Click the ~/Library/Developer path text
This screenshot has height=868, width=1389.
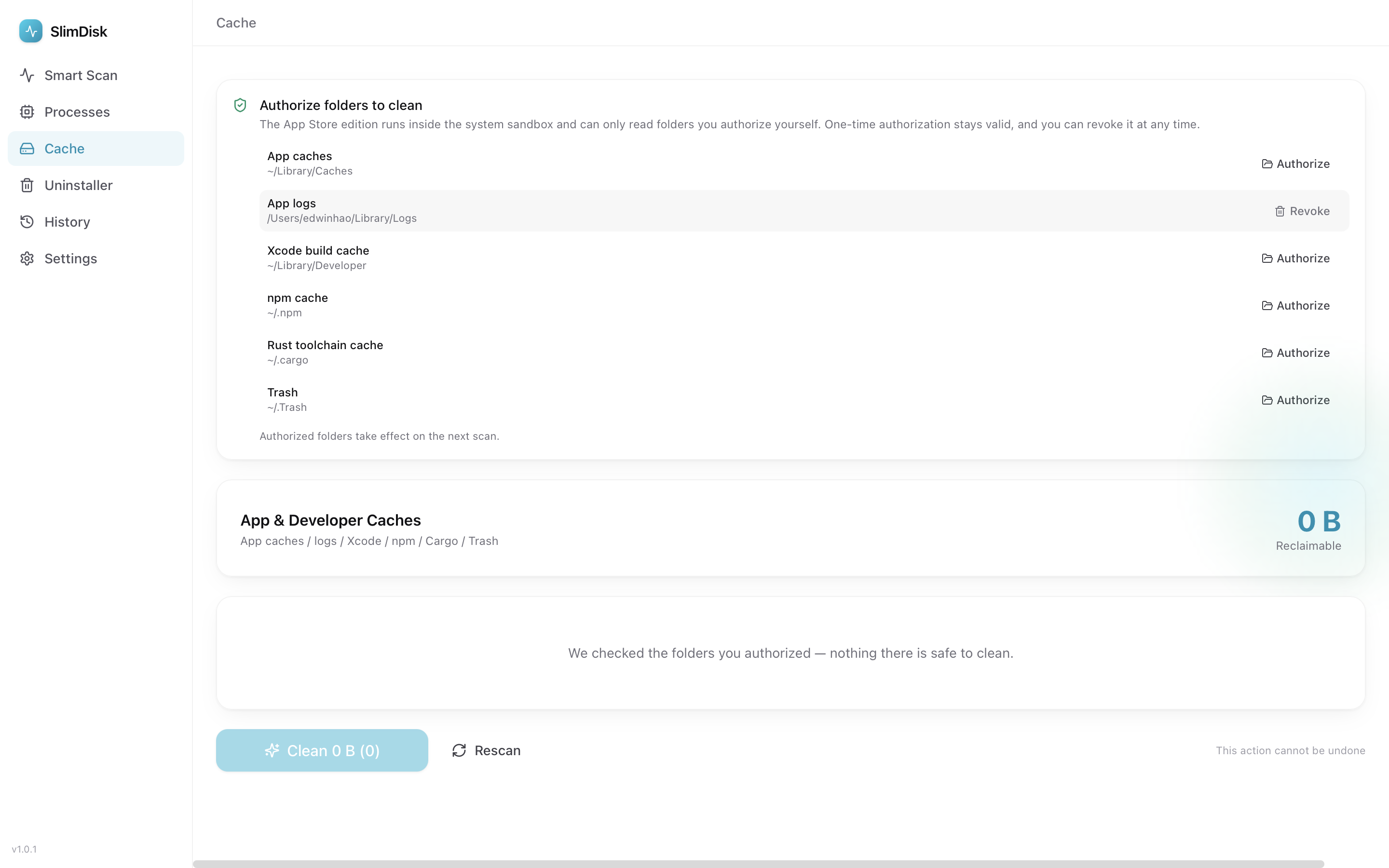tap(317, 266)
